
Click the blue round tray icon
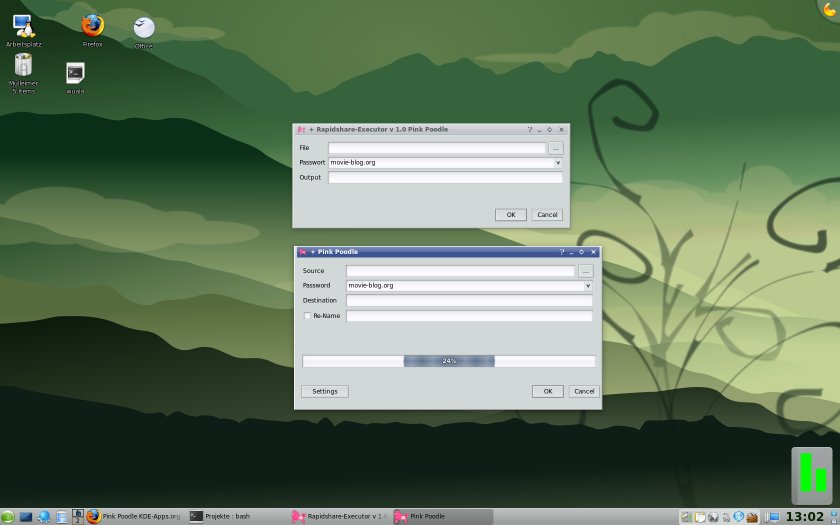click(x=739, y=516)
